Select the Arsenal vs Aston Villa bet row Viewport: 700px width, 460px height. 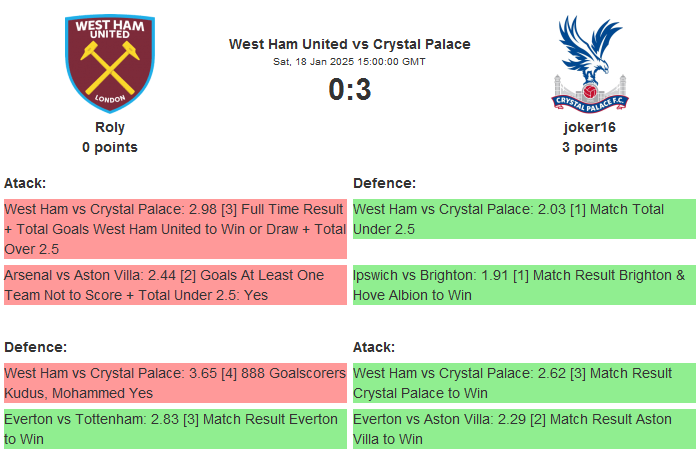pyautogui.click(x=175, y=285)
